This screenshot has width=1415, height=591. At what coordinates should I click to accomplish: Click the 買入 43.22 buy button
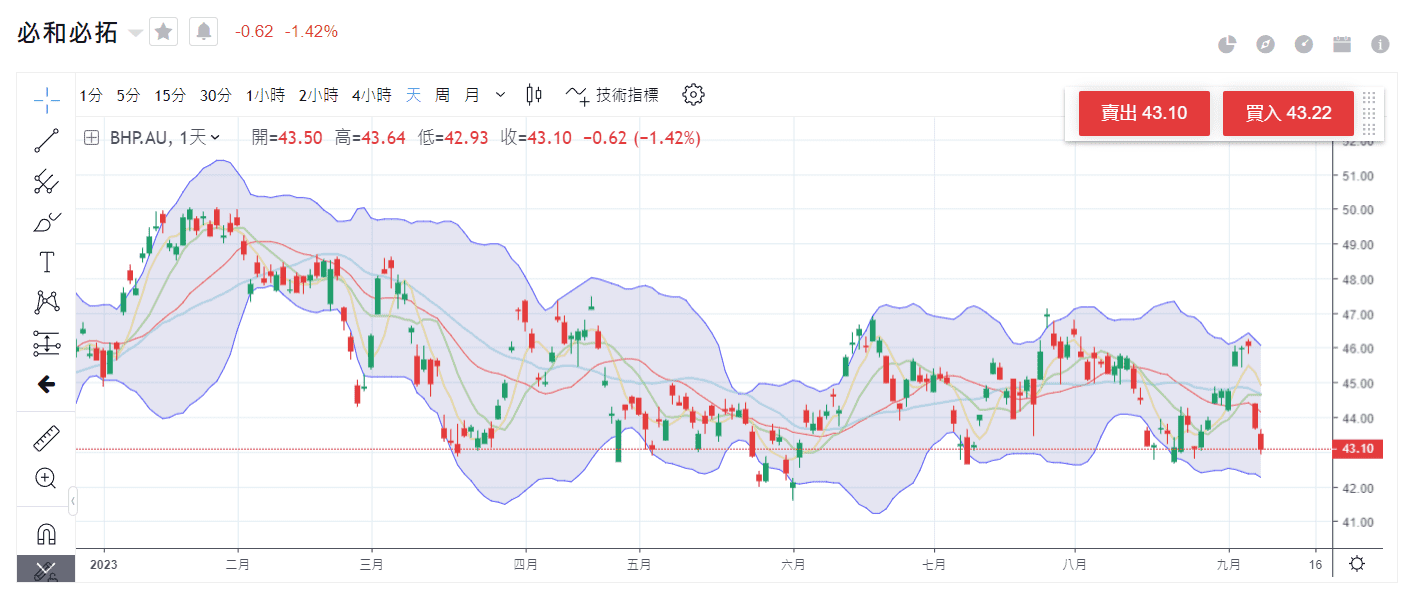(1288, 113)
